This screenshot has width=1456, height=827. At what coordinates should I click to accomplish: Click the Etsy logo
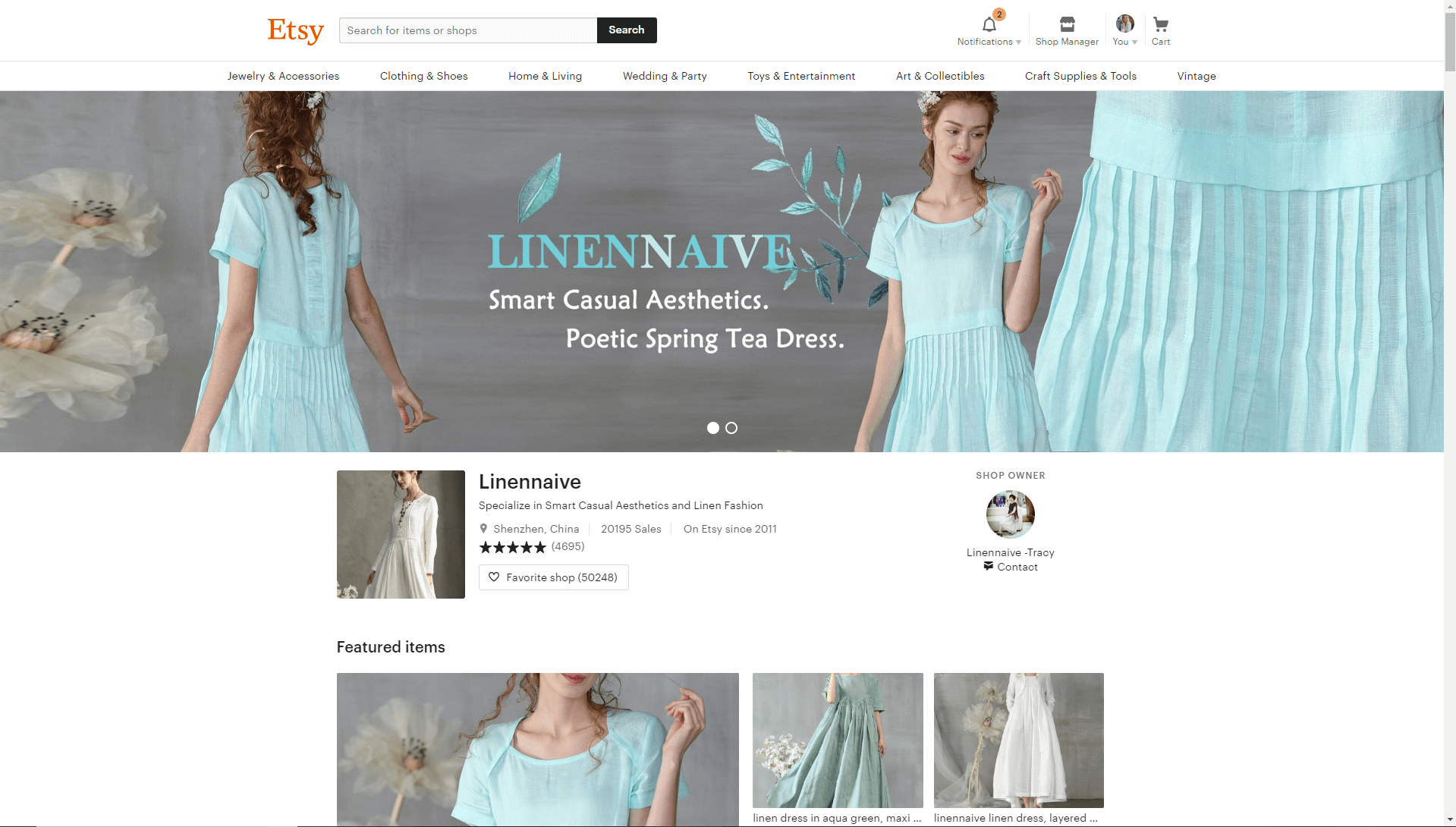tap(295, 30)
